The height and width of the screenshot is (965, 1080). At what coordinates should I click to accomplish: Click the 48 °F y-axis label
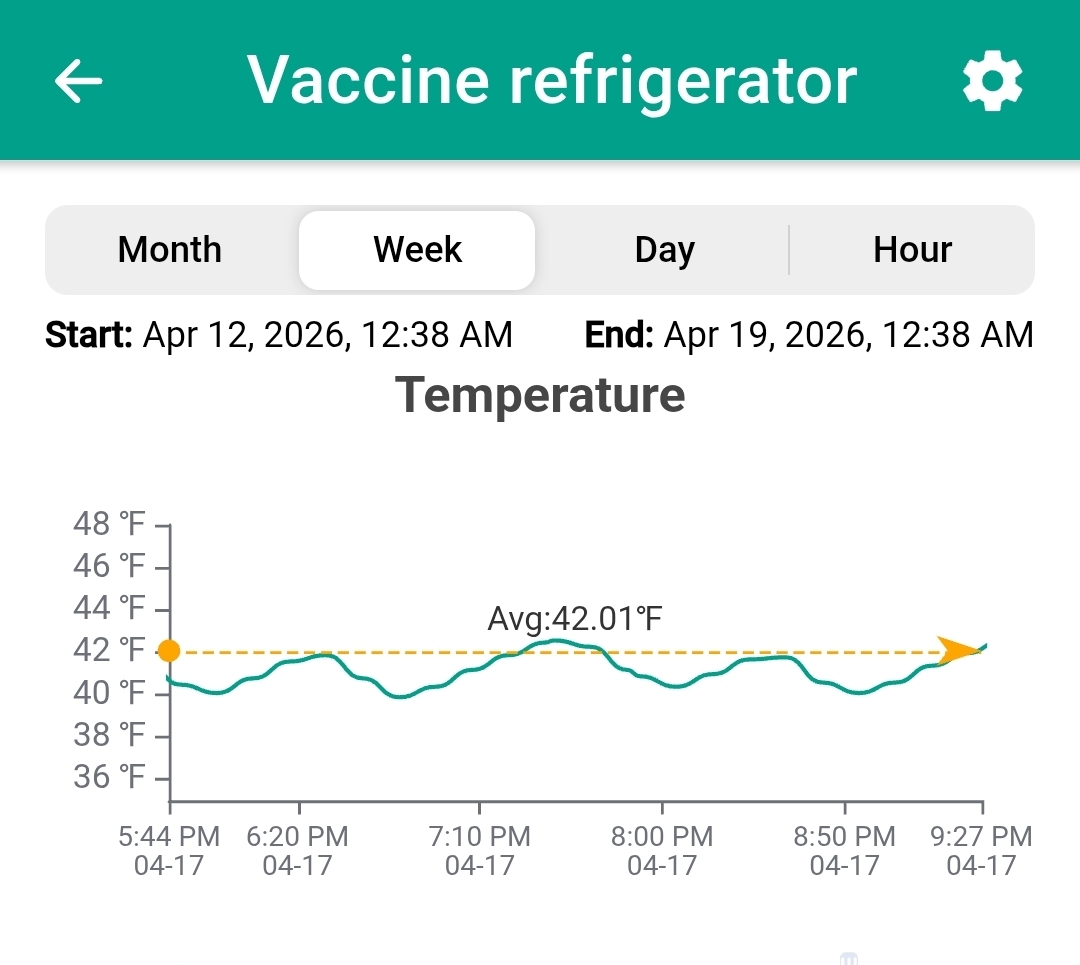pyautogui.click(x=109, y=523)
